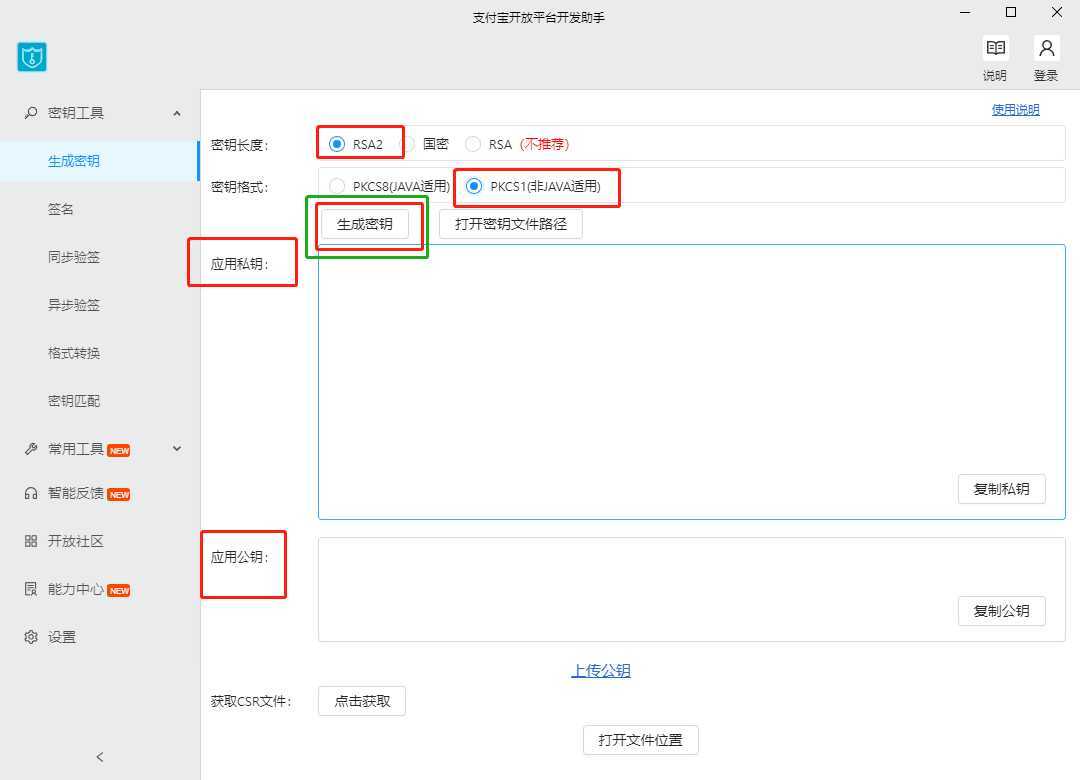Click the 常用工具 wrench icon
This screenshot has width=1080, height=780.
click(x=30, y=449)
